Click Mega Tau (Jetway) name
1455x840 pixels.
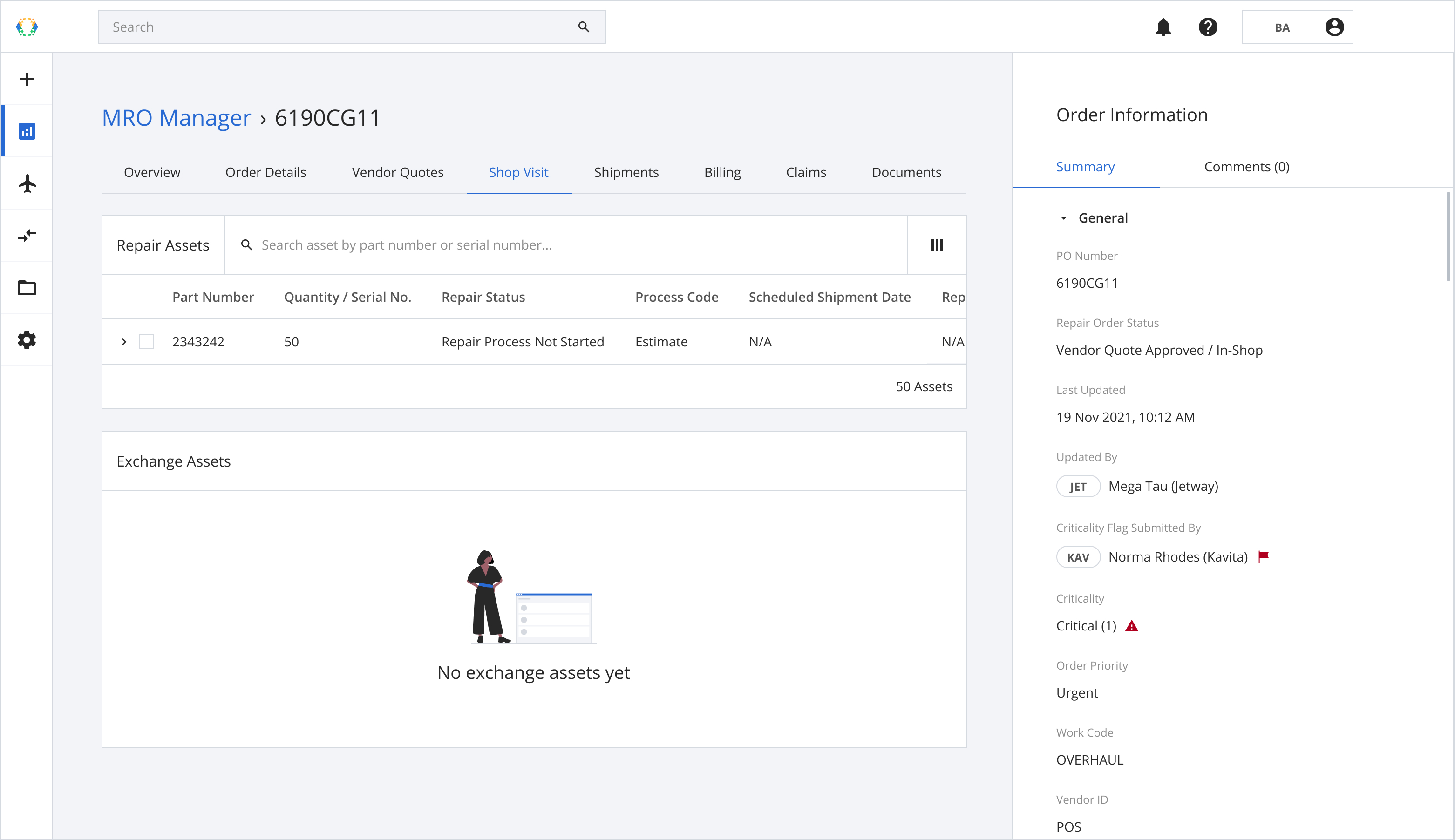click(1163, 486)
